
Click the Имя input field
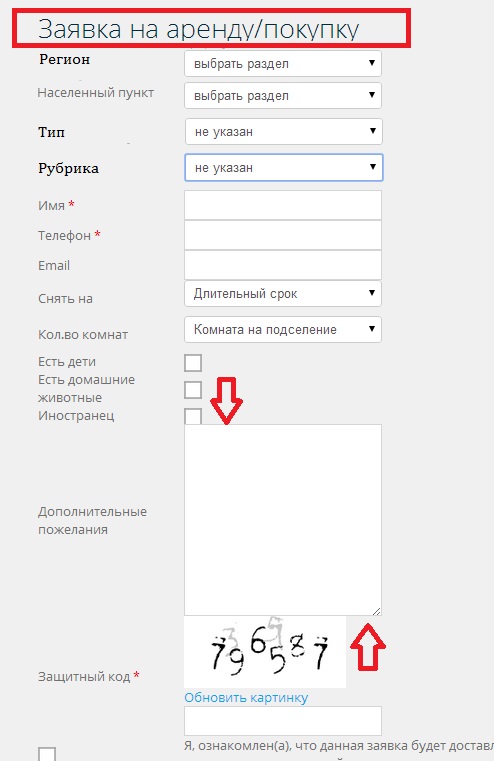click(283, 205)
